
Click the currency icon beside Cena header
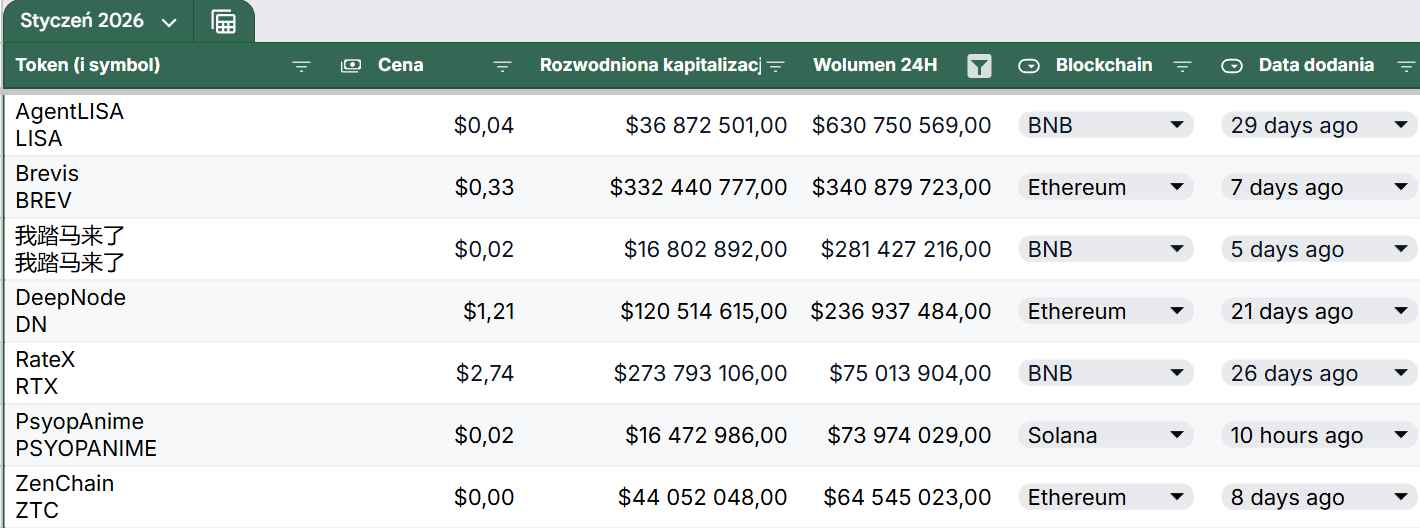(351, 66)
